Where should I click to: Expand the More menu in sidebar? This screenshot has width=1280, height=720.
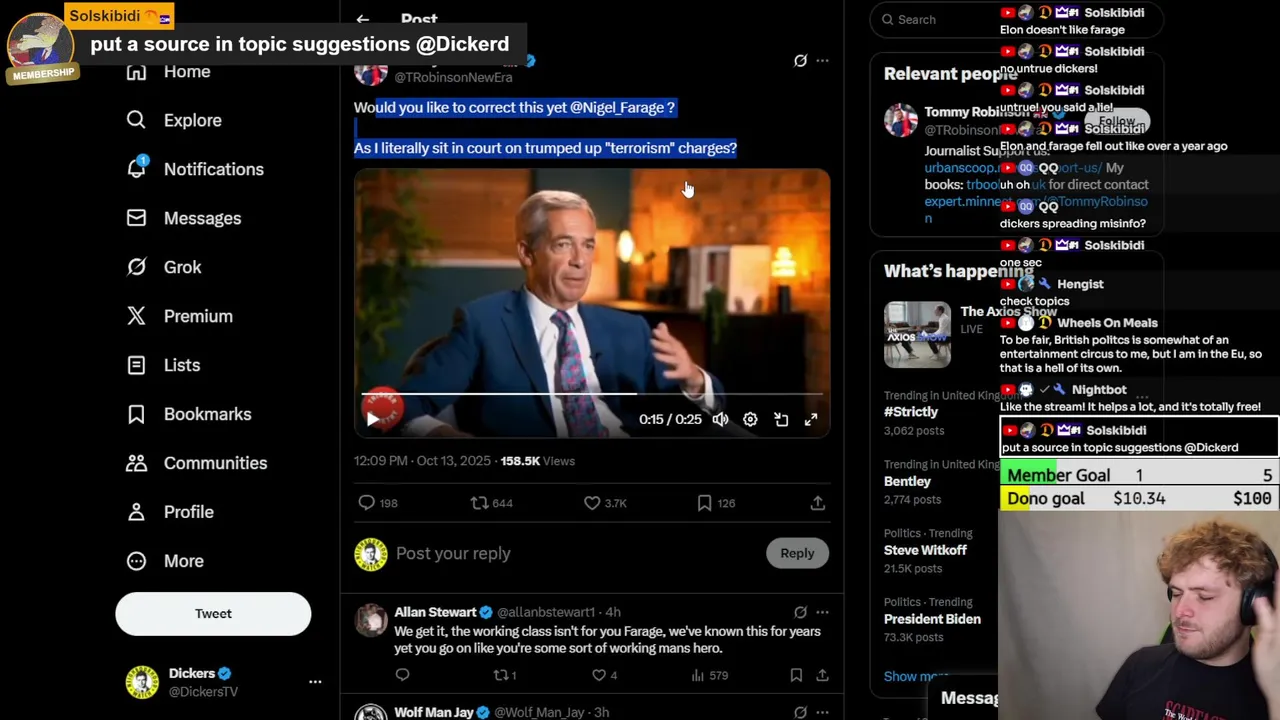(x=165, y=561)
